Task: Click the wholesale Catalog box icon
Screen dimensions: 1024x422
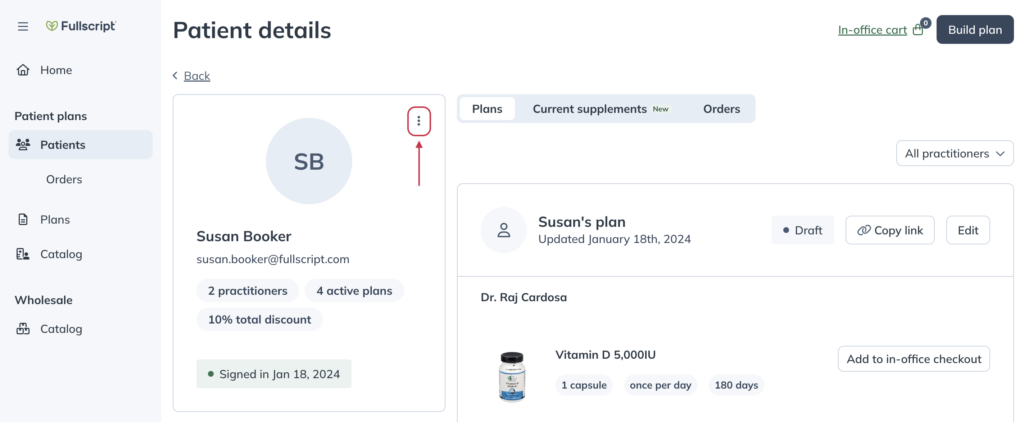Action: pos(23,329)
